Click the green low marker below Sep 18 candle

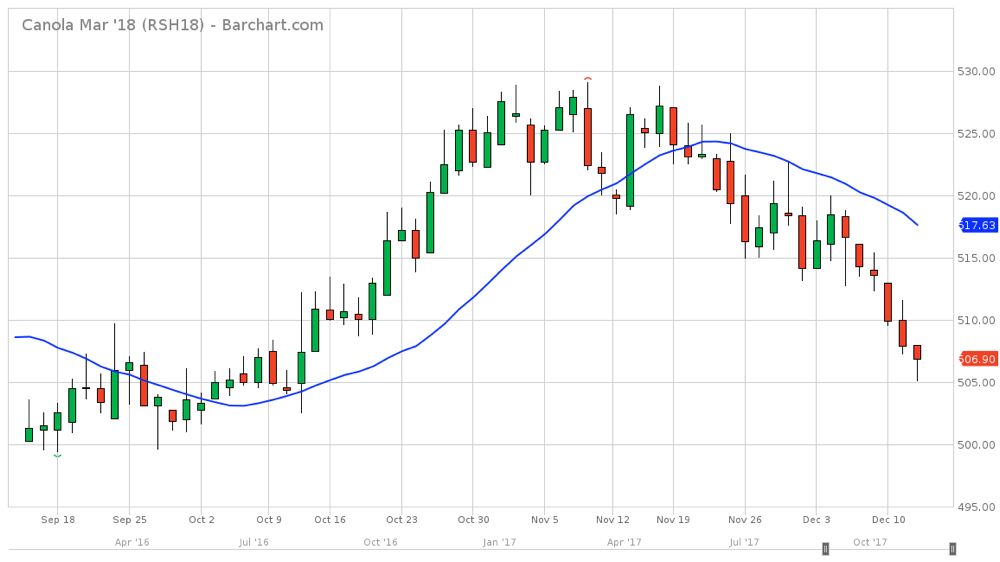pos(57,455)
